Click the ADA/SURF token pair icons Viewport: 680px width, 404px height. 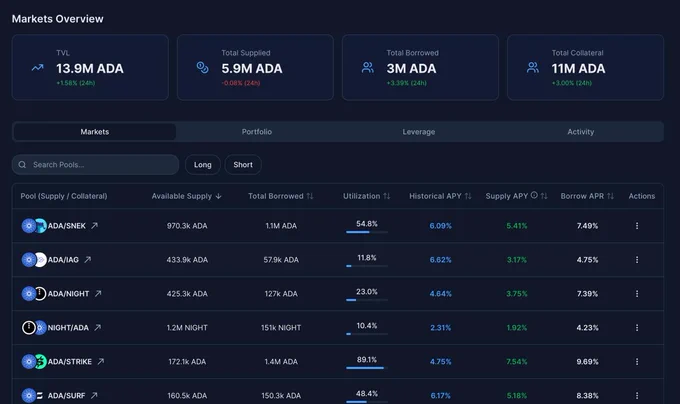click(x=33, y=395)
